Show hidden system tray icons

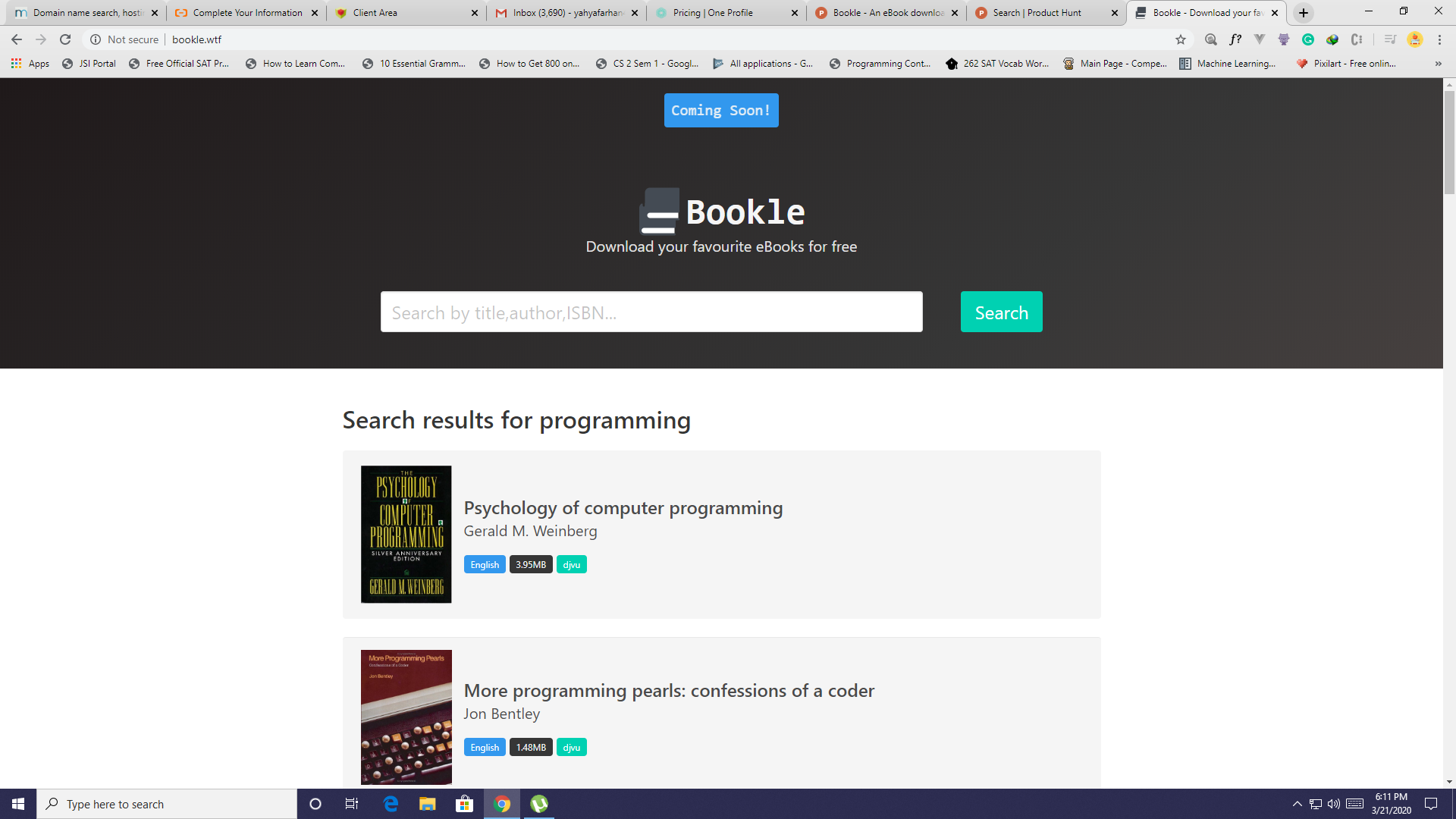point(1297,804)
